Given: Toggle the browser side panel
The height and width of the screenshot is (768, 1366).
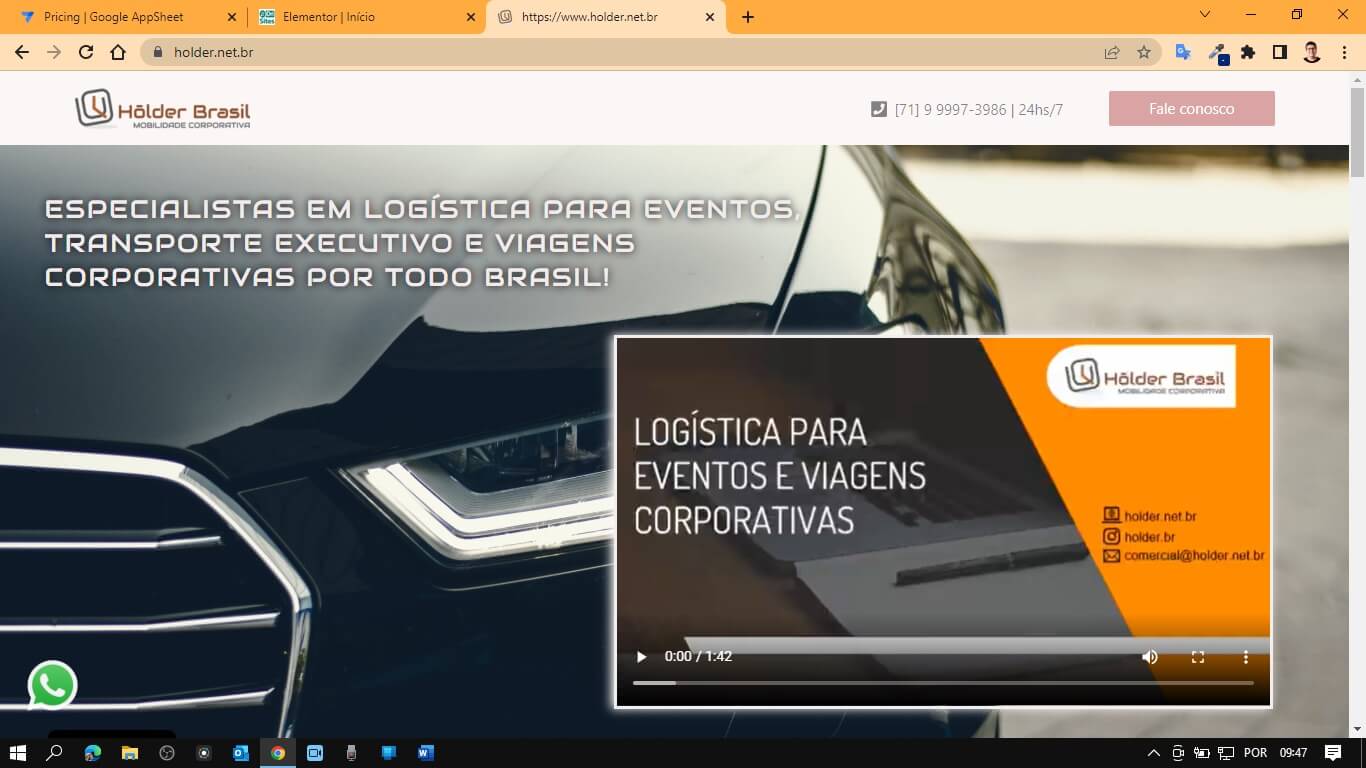Looking at the screenshot, I should (x=1279, y=52).
